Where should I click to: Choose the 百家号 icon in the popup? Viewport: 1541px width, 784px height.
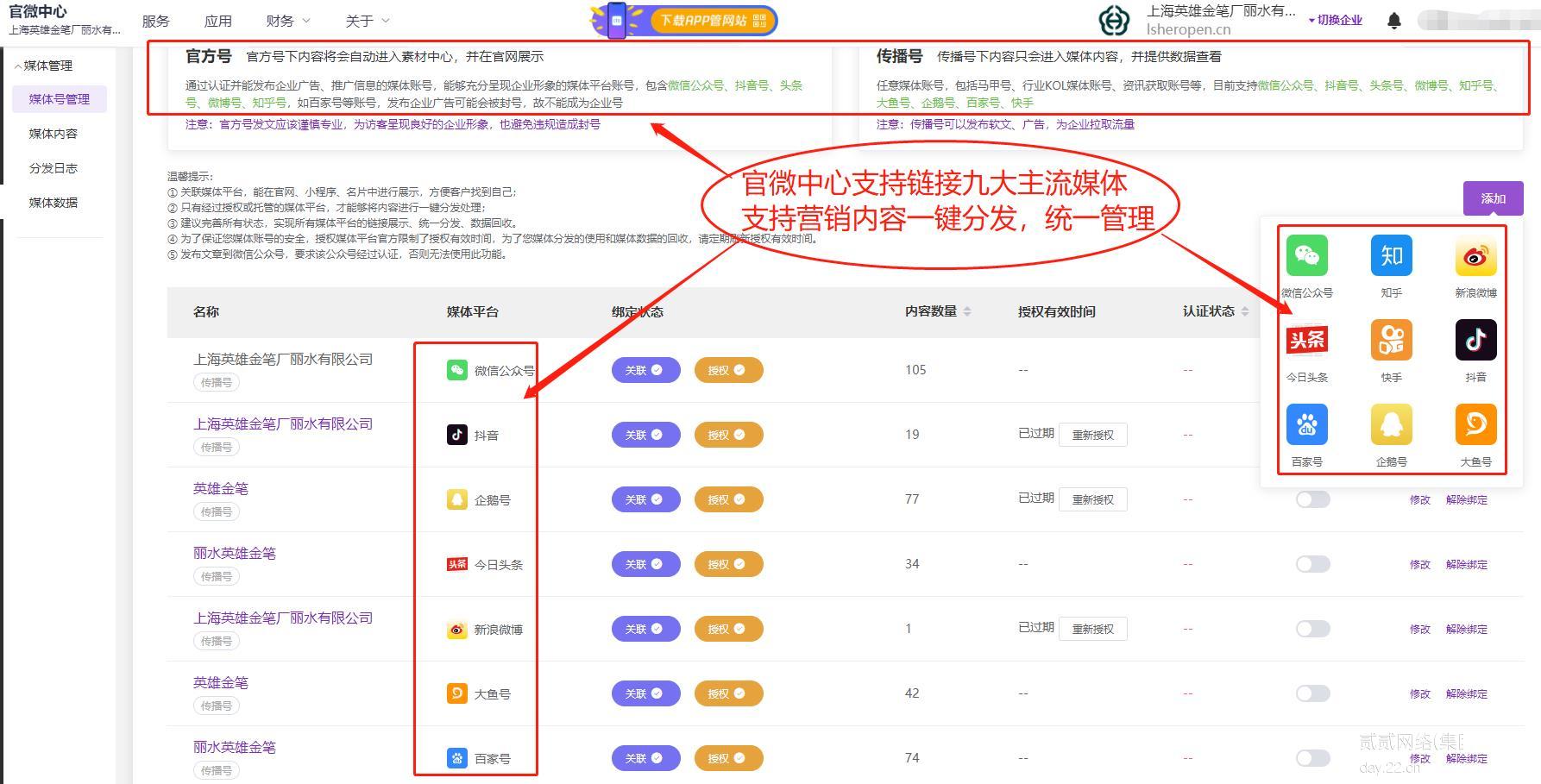pyautogui.click(x=1308, y=423)
